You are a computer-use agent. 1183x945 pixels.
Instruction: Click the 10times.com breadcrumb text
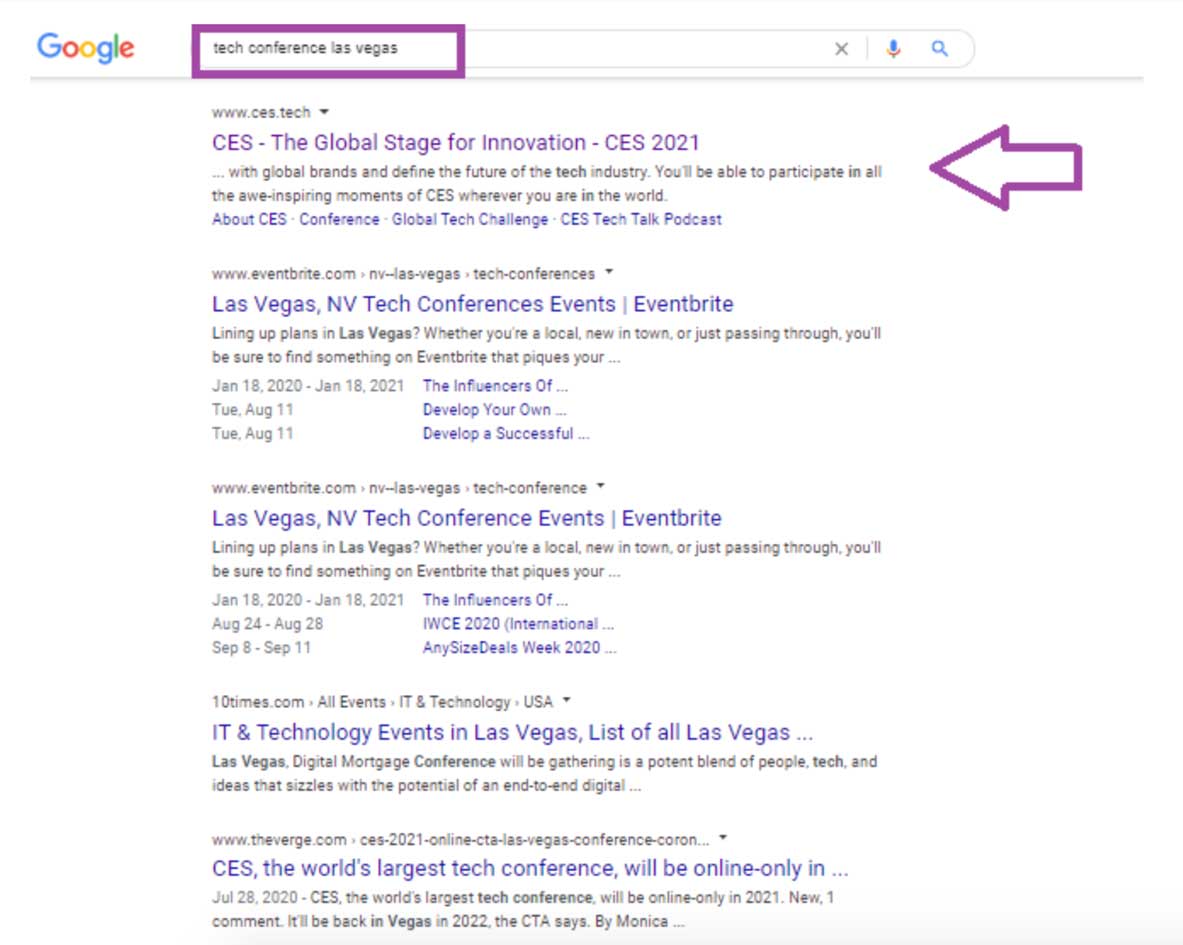pyautogui.click(x=382, y=702)
